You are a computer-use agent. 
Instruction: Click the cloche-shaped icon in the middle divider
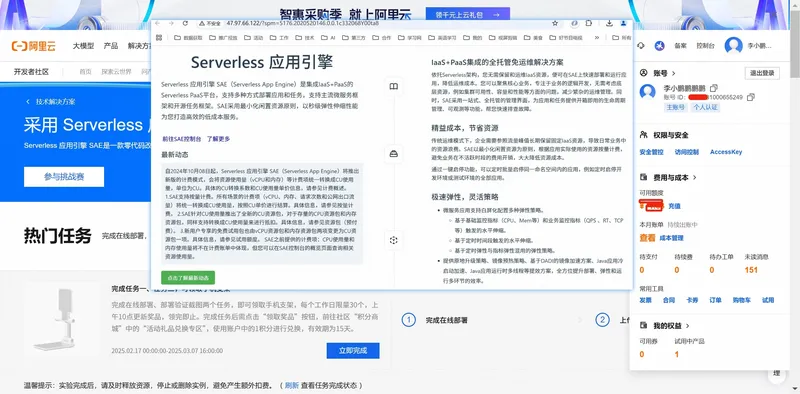[x=393, y=154]
